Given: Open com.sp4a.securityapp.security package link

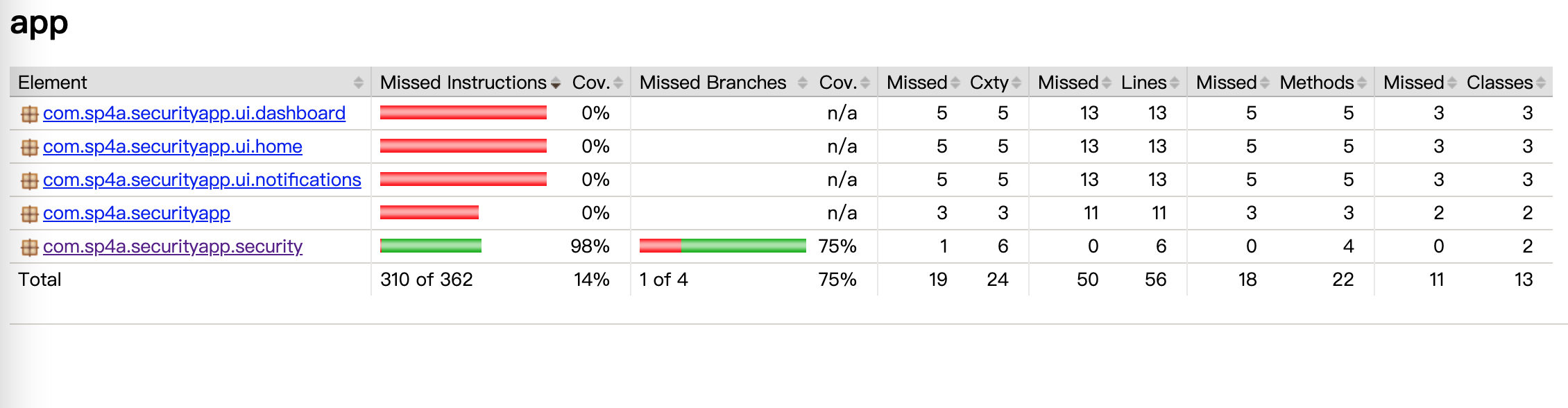Looking at the screenshot, I should pyautogui.click(x=172, y=246).
